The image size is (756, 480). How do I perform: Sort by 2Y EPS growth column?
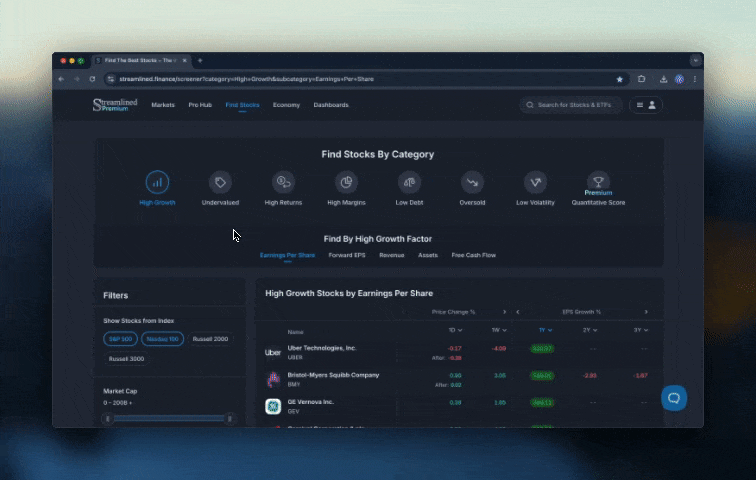[590, 330]
